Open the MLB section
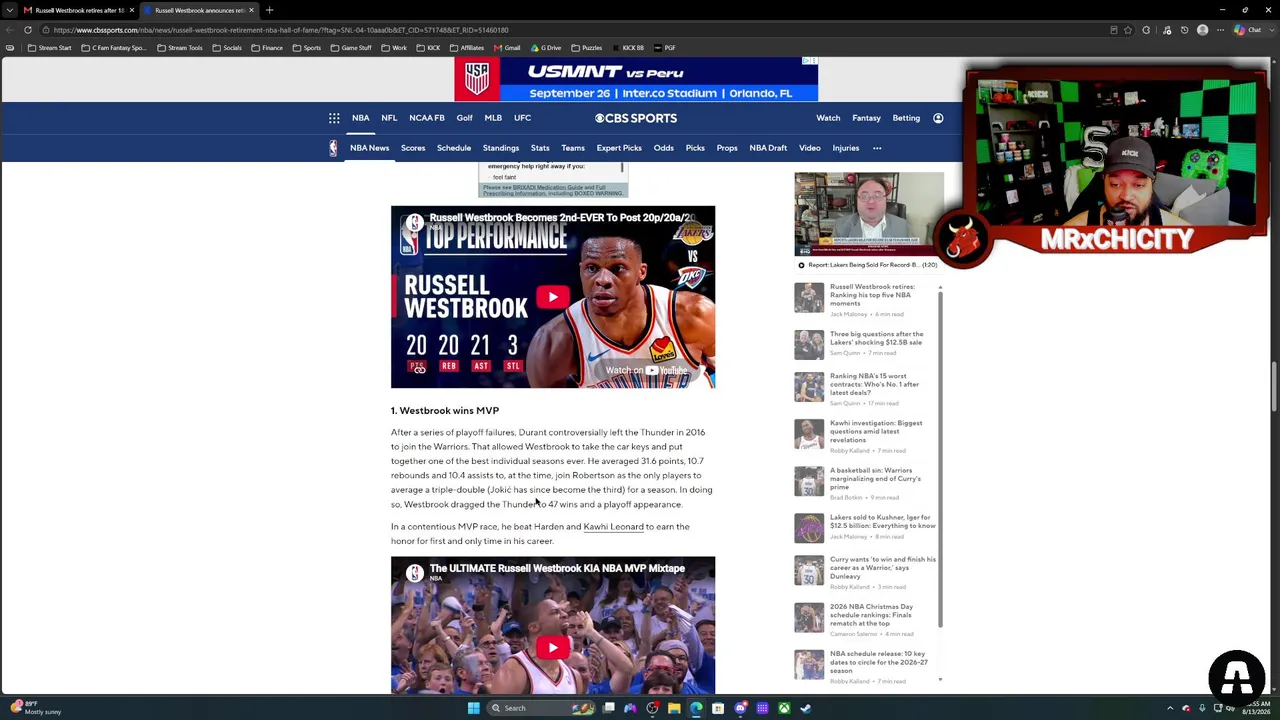This screenshot has height=720, width=1280. click(x=493, y=118)
